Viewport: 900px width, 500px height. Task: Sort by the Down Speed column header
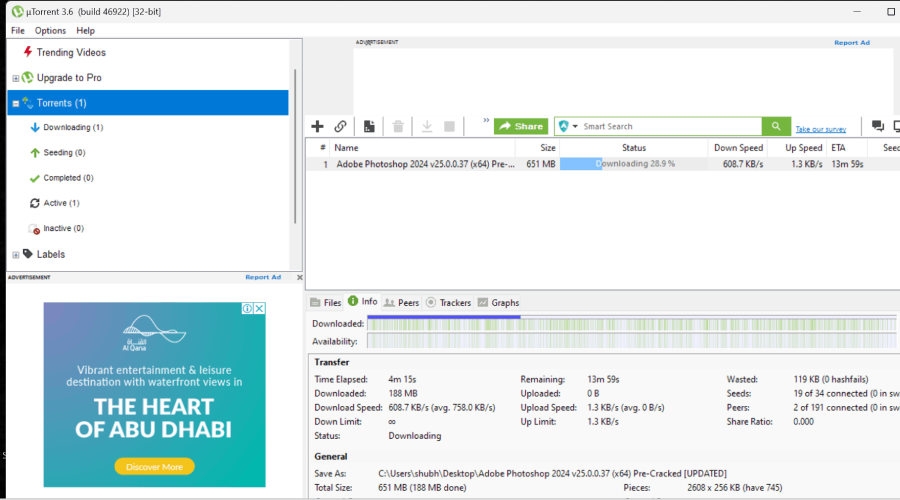pyautogui.click(x=738, y=148)
